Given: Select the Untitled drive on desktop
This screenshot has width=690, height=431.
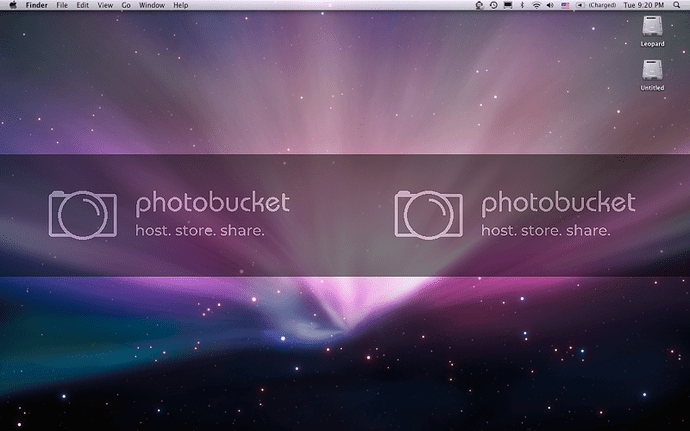Looking at the screenshot, I should (652, 74).
